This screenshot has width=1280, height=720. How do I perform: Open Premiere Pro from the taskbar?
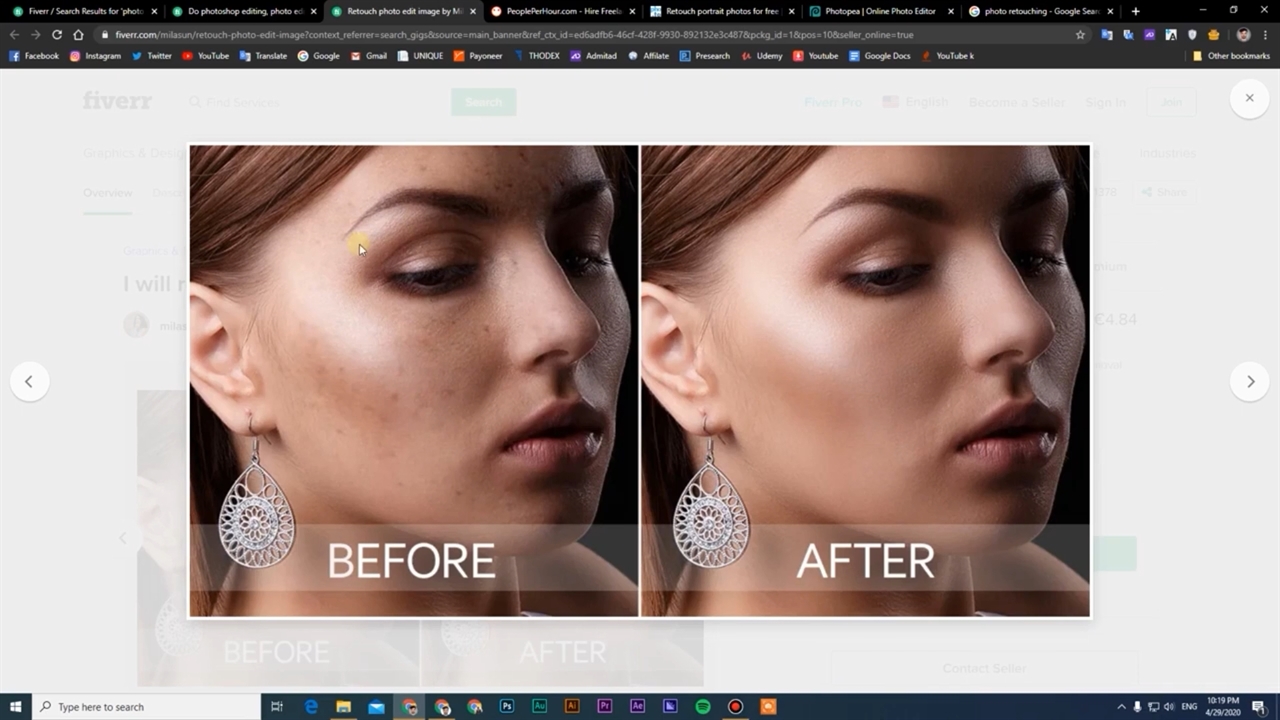(605, 707)
